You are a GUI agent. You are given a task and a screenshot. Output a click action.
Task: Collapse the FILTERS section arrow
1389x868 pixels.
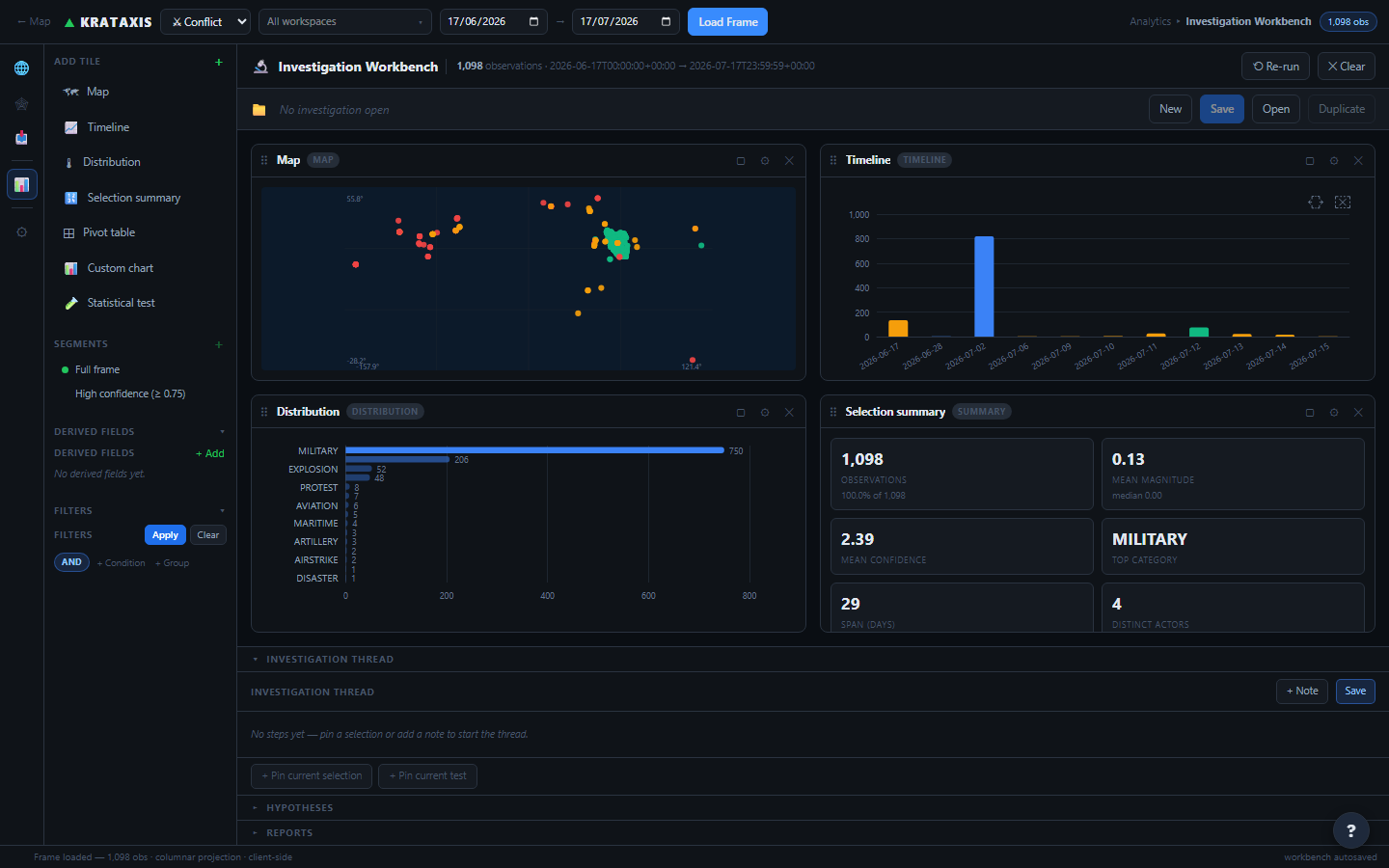point(222,511)
